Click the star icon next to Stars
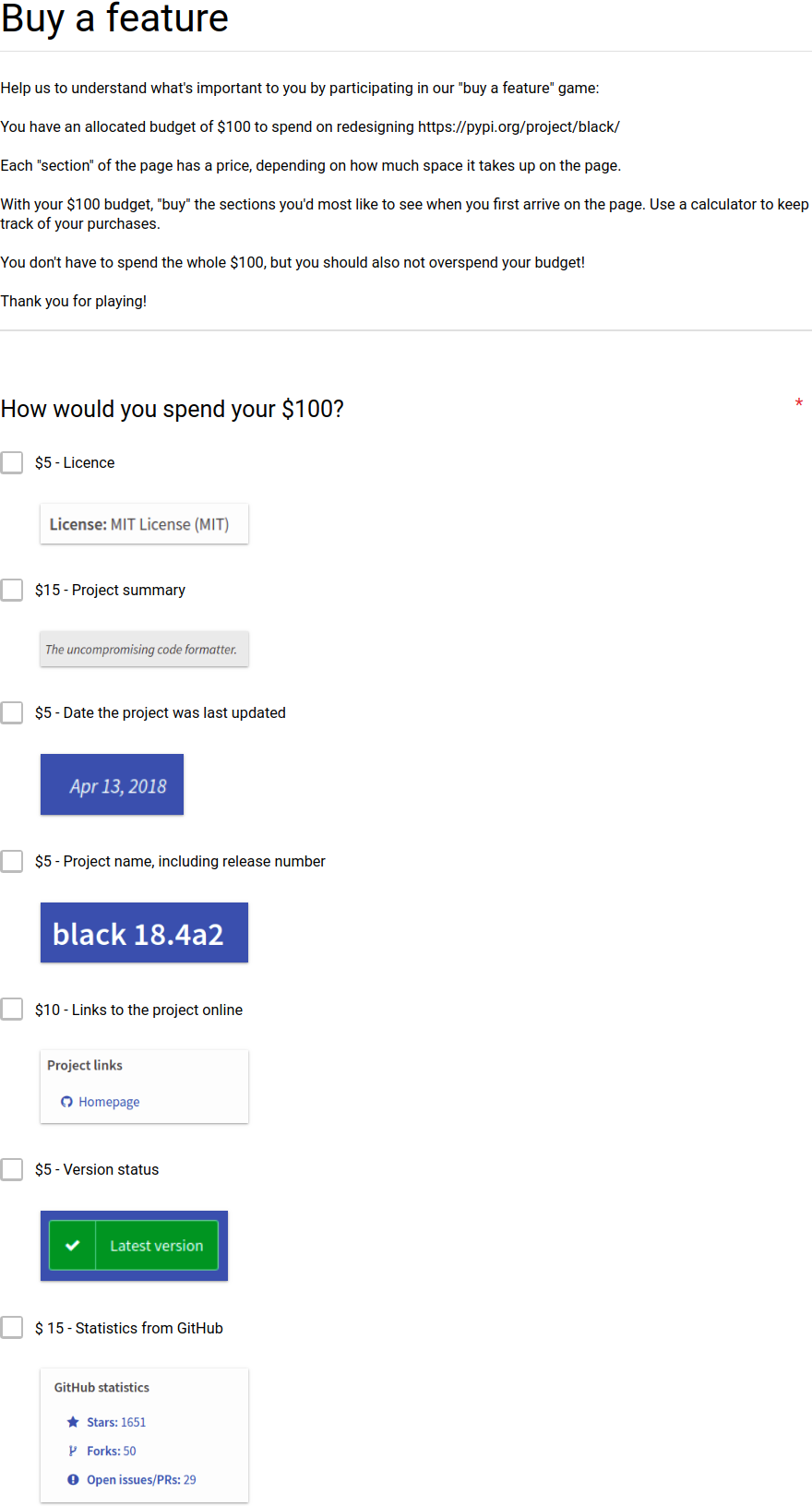The height and width of the screenshot is (1506, 812). pyautogui.click(x=73, y=1422)
